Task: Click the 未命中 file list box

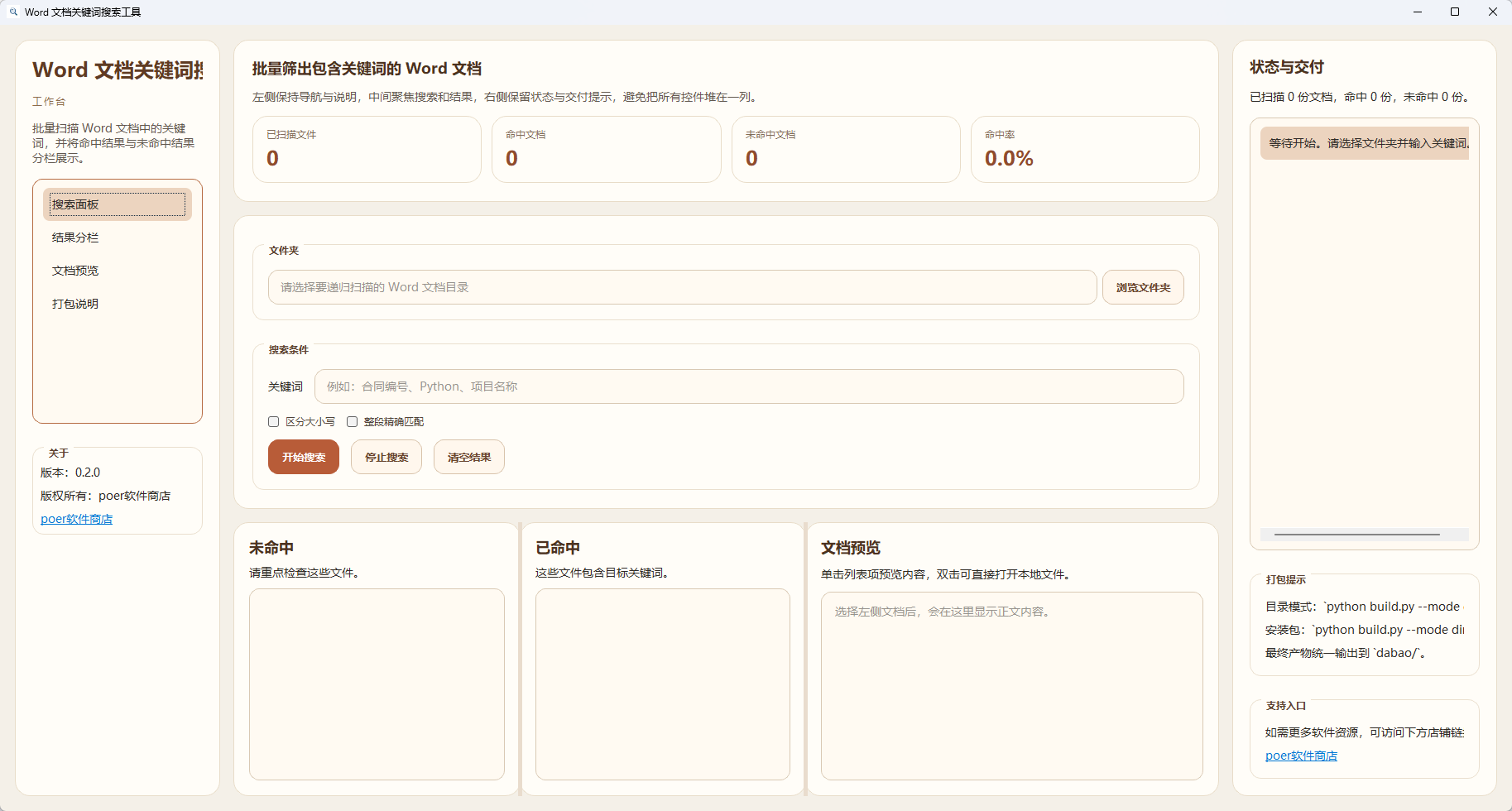Action: [x=377, y=684]
